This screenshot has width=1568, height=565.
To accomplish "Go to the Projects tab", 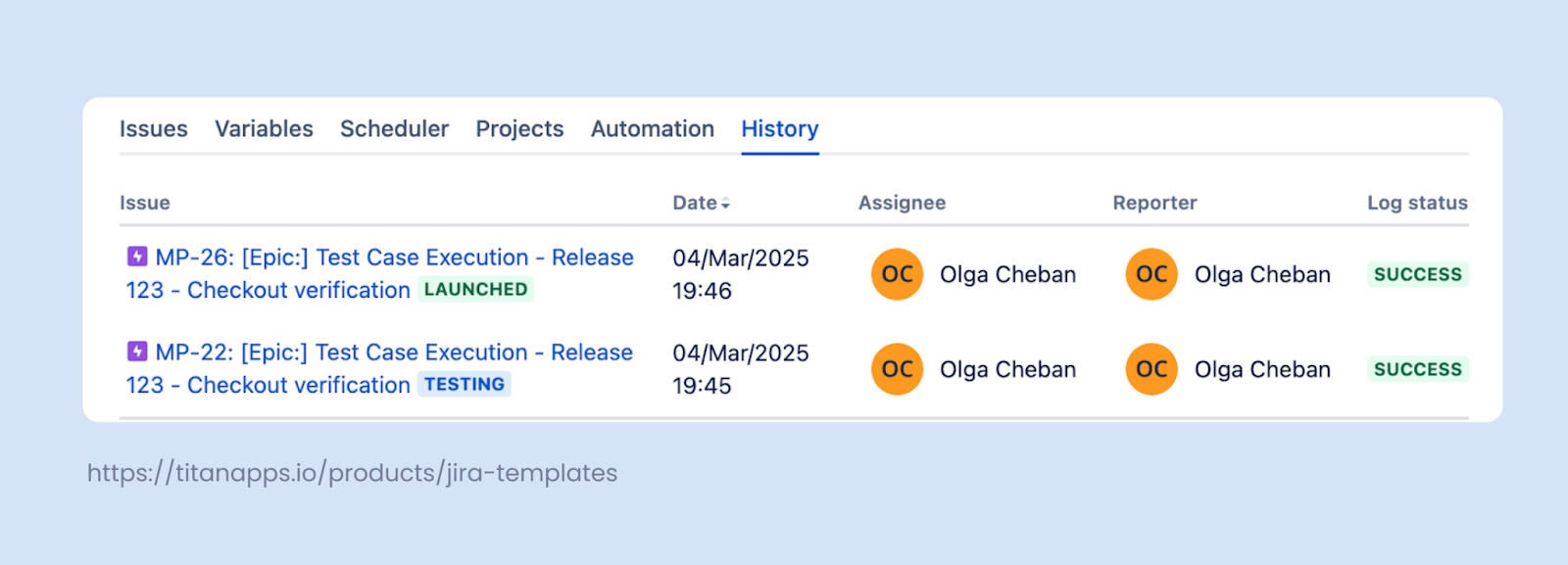I will click(x=519, y=129).
